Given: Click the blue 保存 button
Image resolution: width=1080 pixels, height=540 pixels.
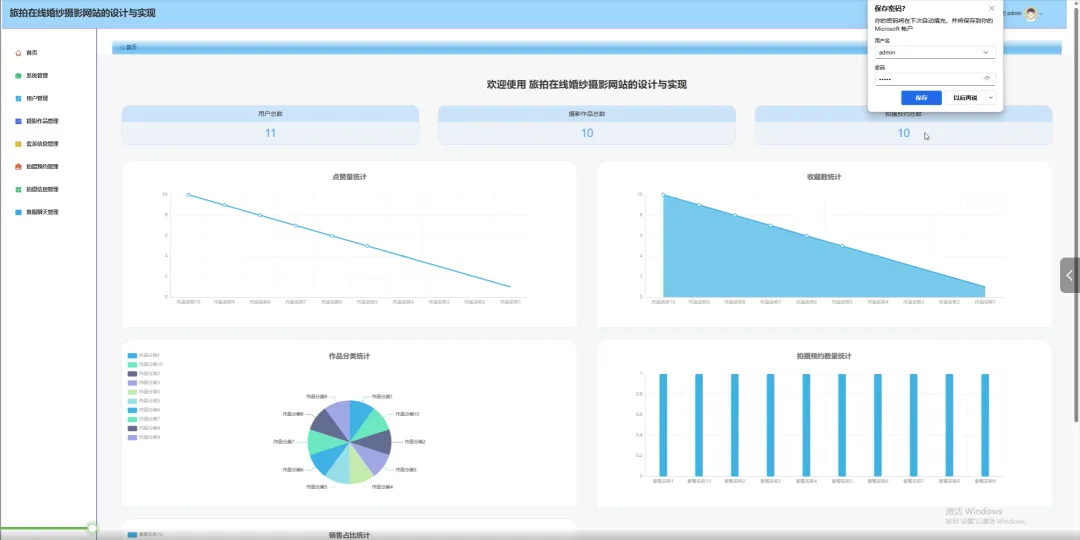Looking at the screenshot, I should click(921, 98).
